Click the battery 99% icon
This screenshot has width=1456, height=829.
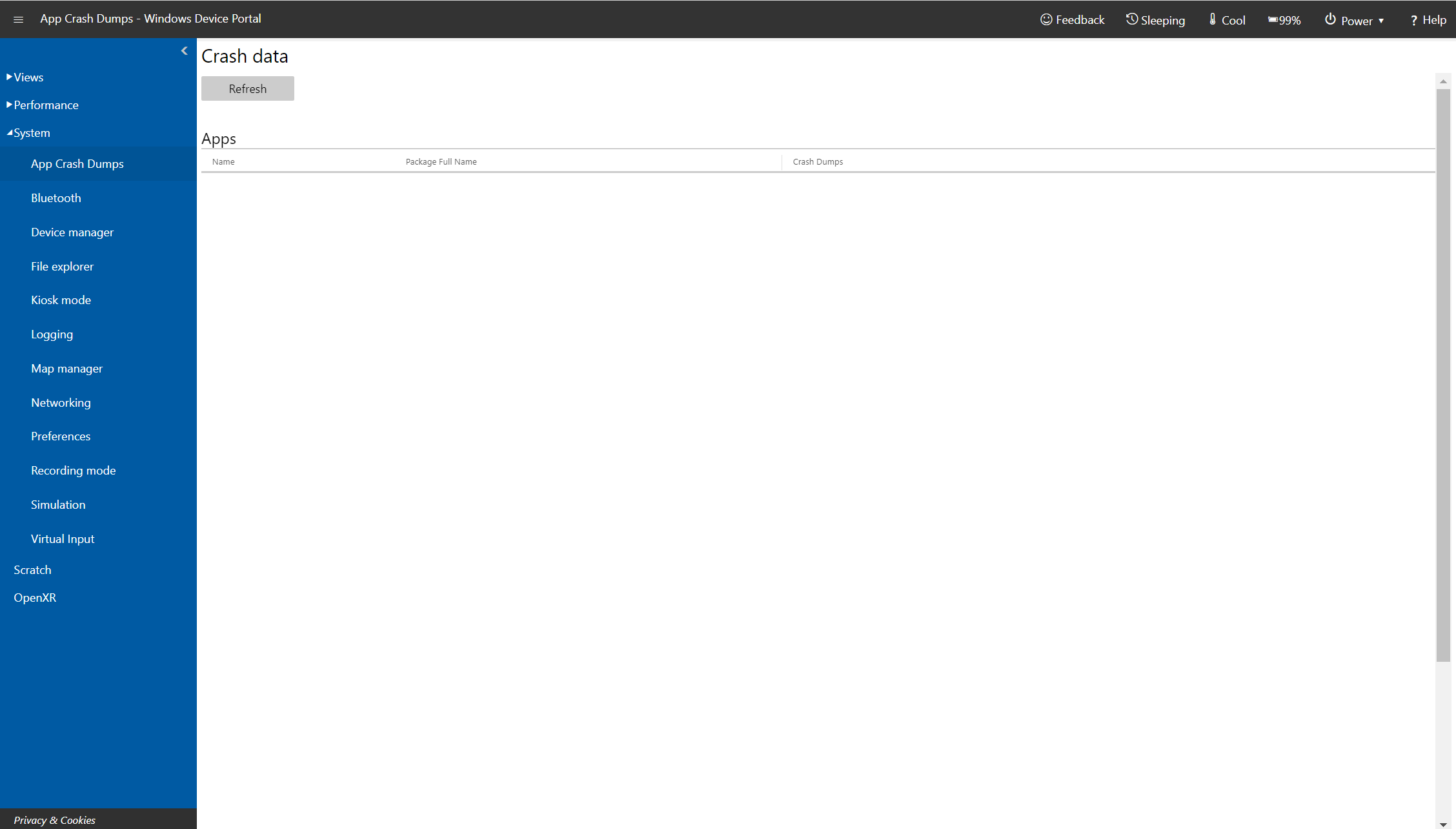click(1285, 19)
